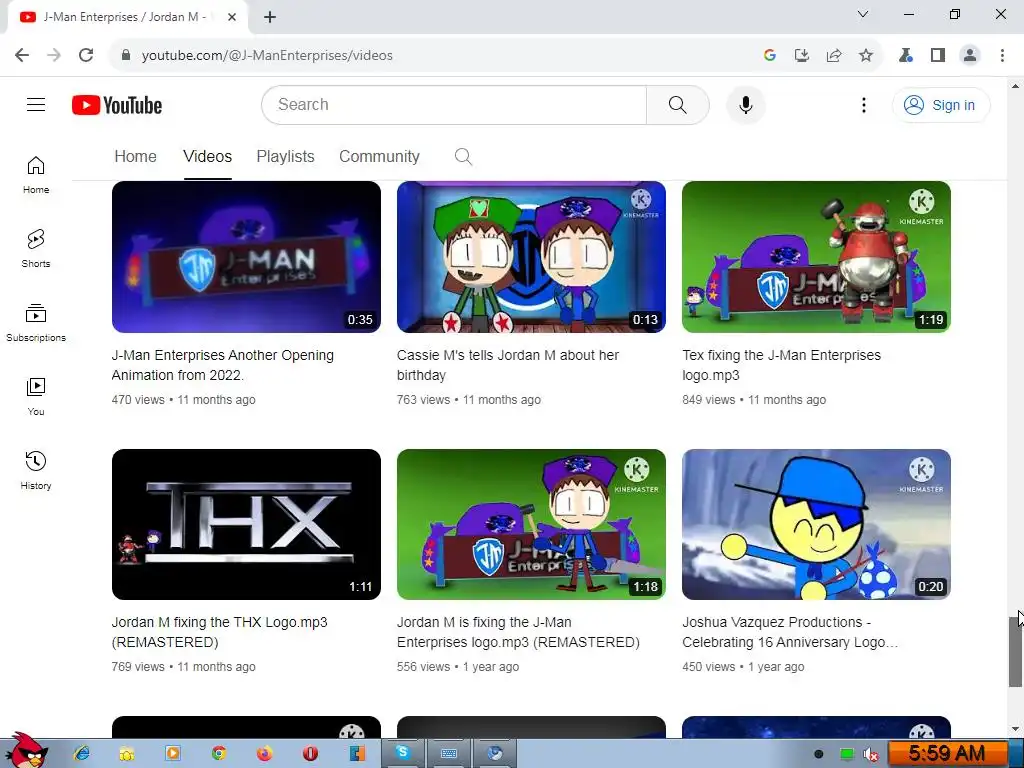
Task: Click the 5:59 AM taskbar clock
Action: pos(947,754)
